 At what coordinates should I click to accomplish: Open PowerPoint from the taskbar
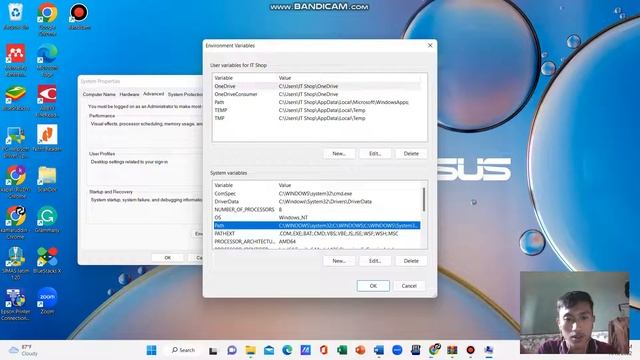[x=360, y=350]
